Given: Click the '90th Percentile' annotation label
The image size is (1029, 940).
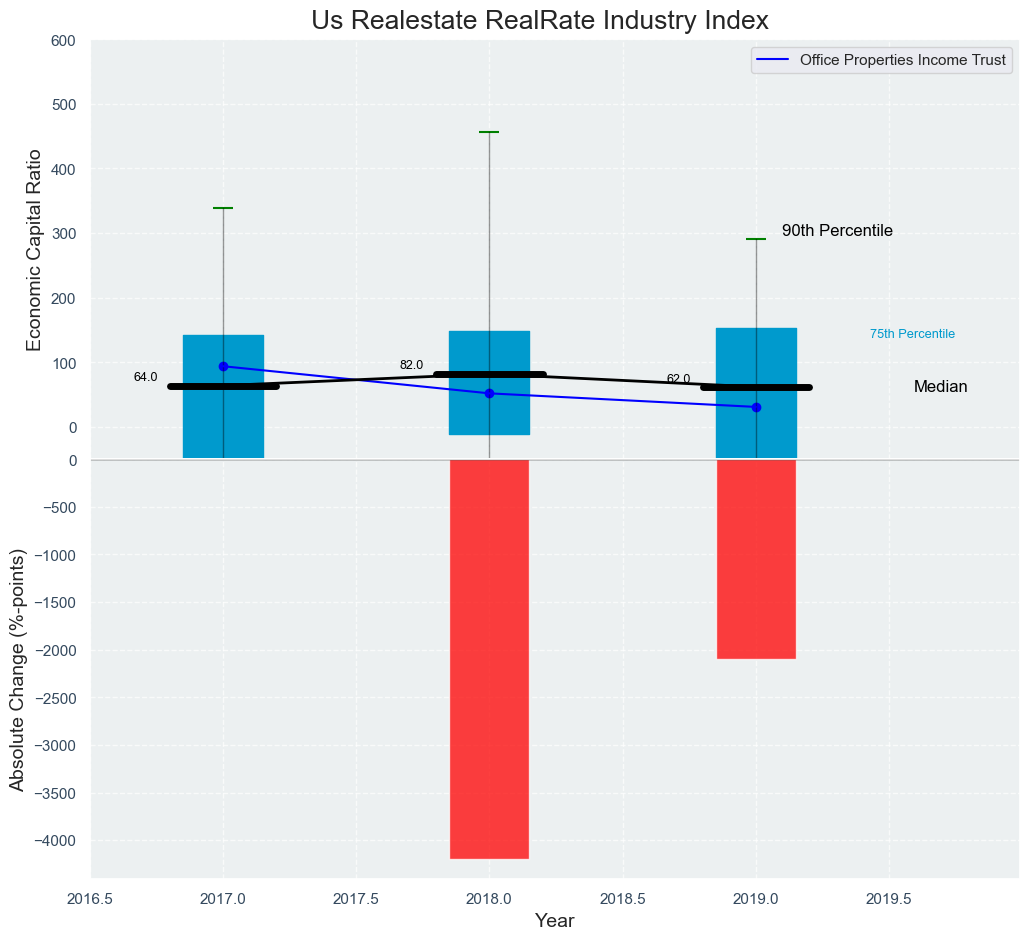Looking at the screenshot, I should click(x=837, y=231).
